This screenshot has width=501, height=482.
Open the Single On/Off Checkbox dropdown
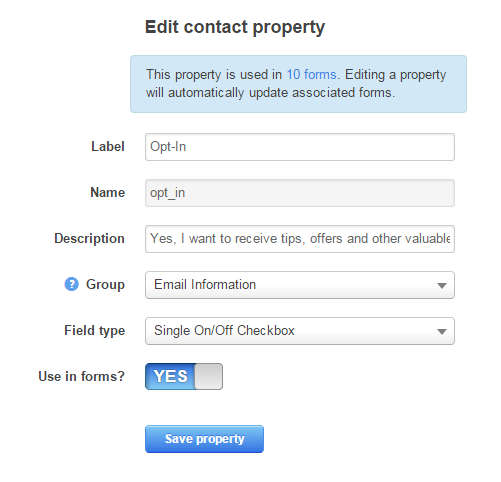click(300, 331)
